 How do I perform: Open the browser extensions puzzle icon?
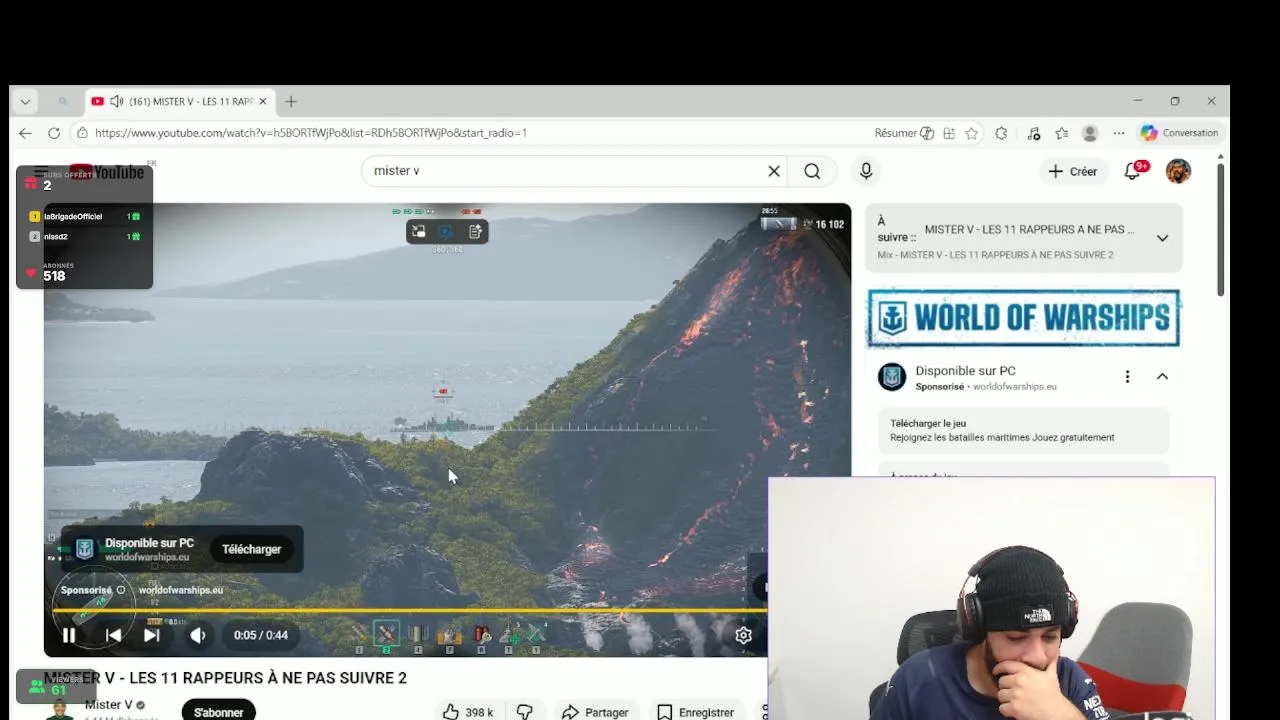point(1001,133)
